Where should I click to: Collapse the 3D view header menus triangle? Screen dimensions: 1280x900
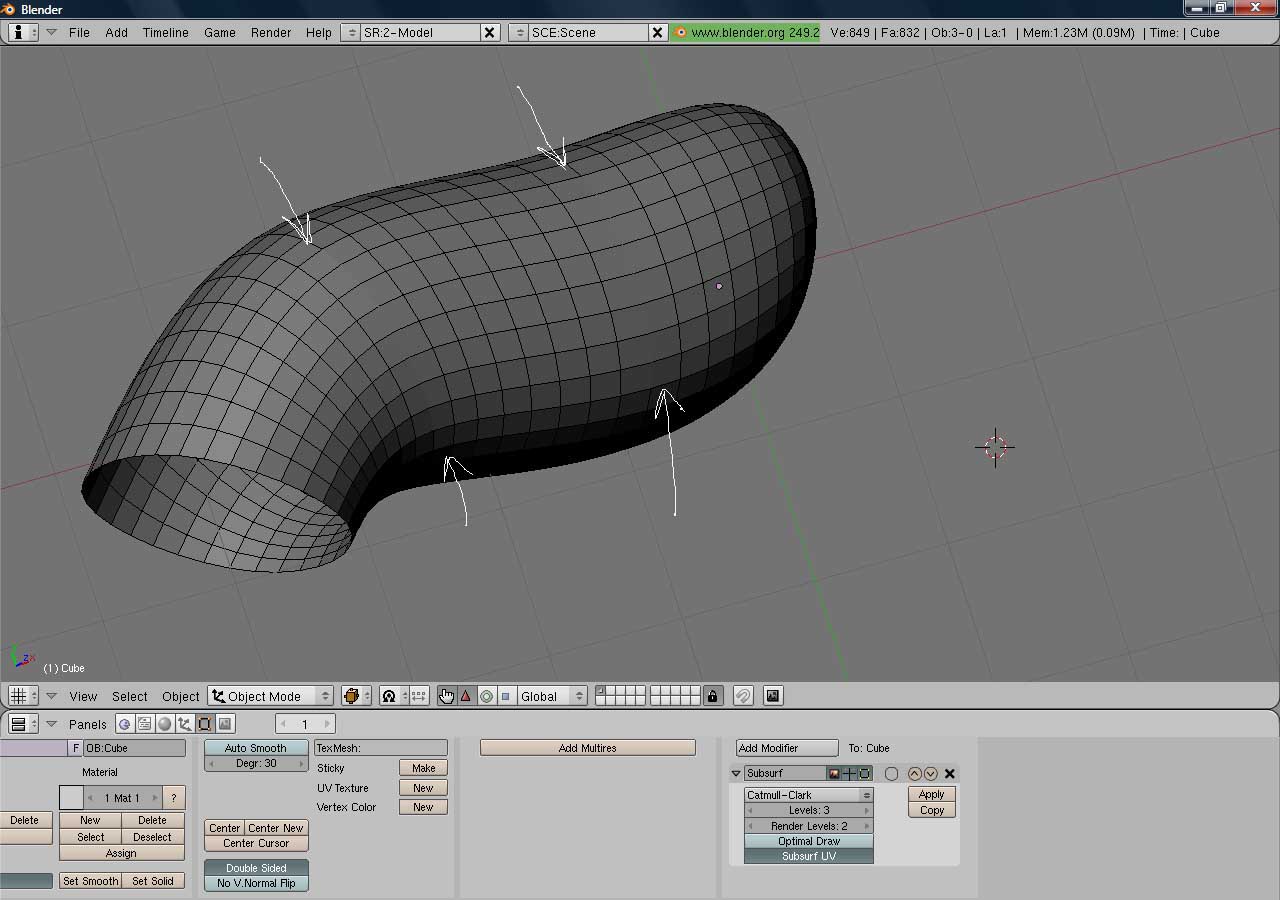(51, 696)
